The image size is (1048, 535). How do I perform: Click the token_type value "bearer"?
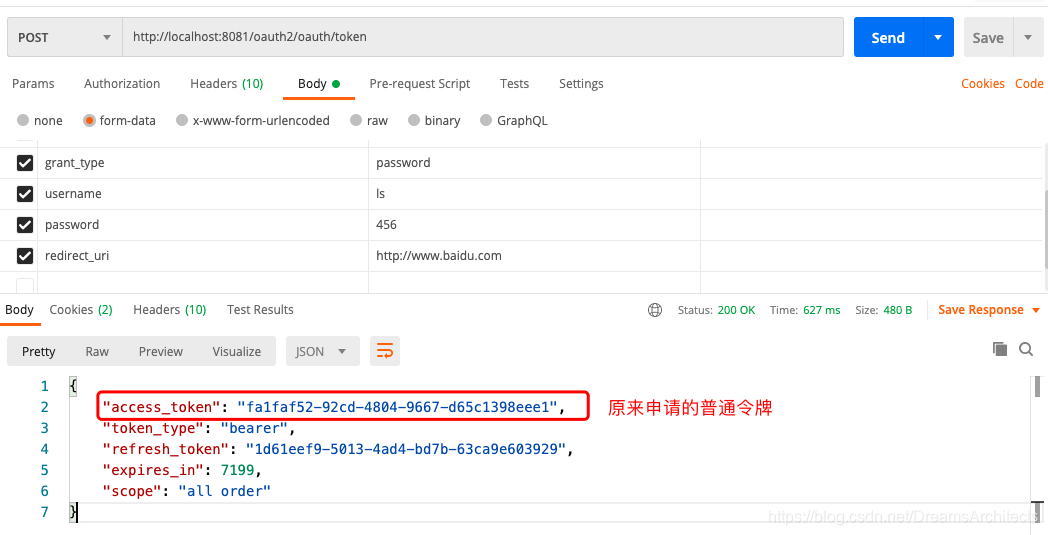254,428
